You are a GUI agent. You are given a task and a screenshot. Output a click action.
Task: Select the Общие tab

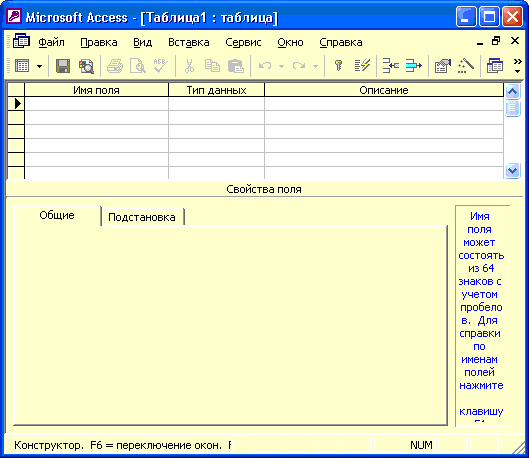(x=57, y=215)
